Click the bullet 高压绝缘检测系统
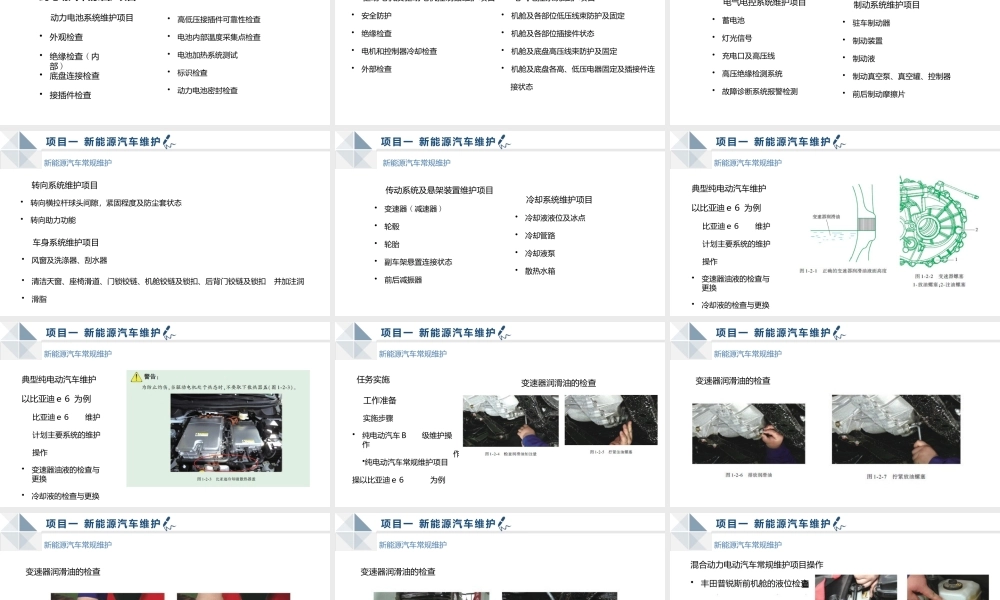 click(752, 73)
